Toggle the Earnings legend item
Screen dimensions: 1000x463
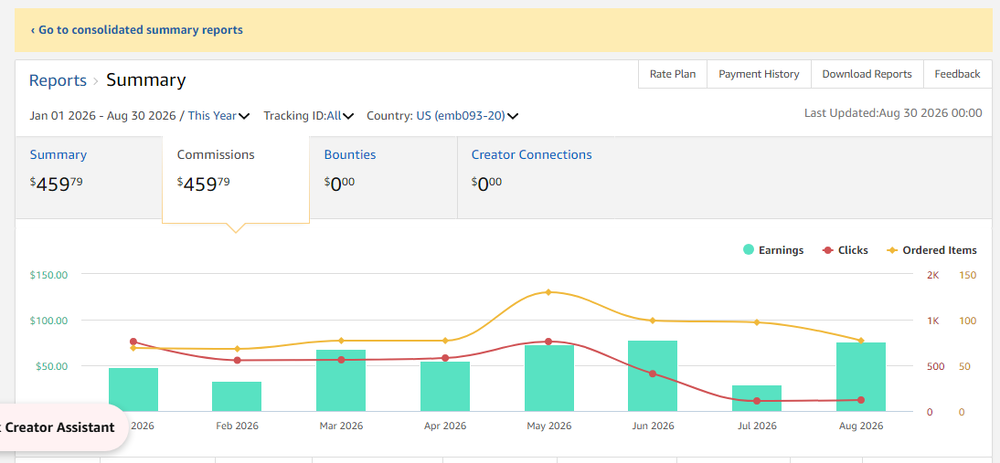click(x=773, y=250)
